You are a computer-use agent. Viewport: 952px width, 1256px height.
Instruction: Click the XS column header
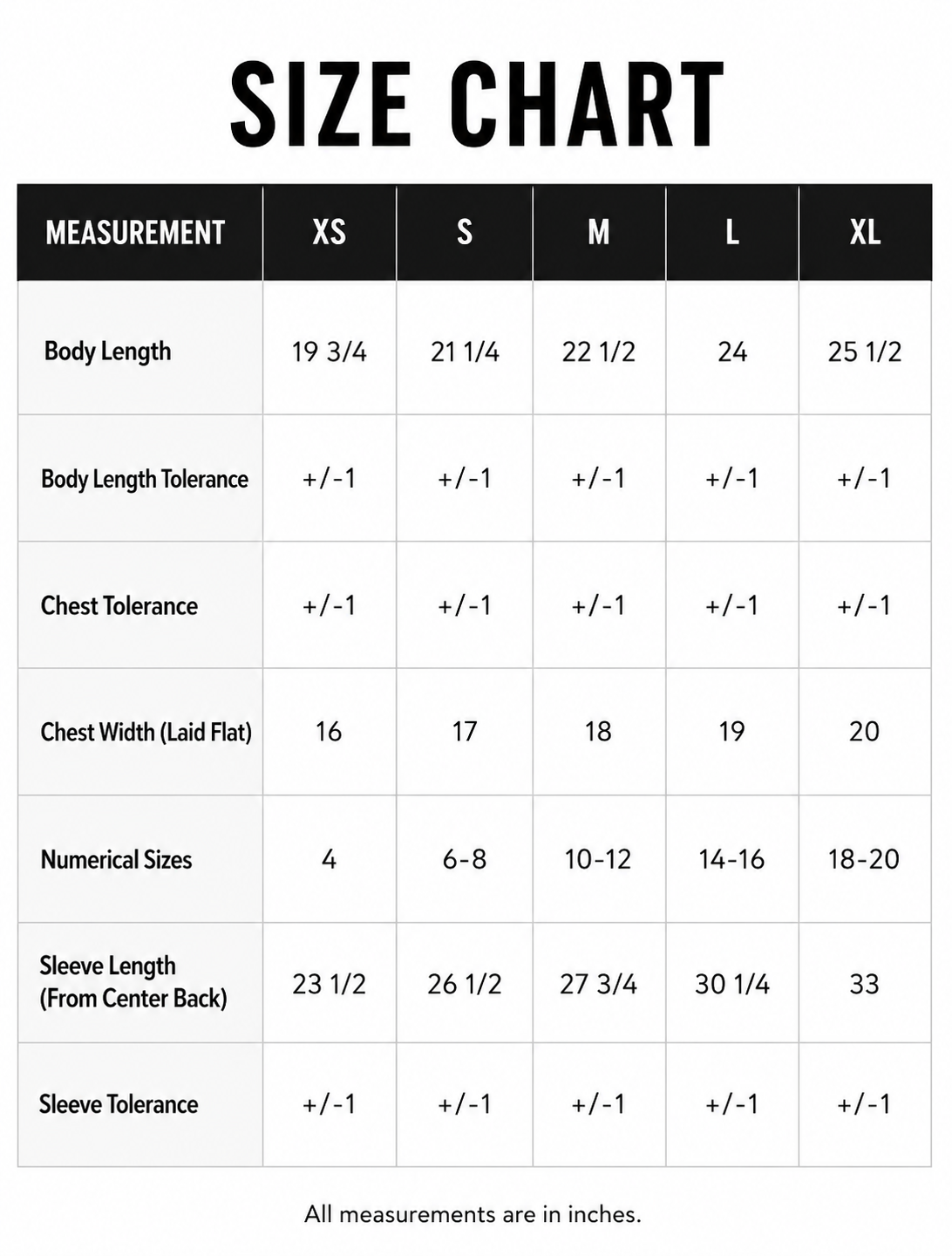[x=330, y=233]
